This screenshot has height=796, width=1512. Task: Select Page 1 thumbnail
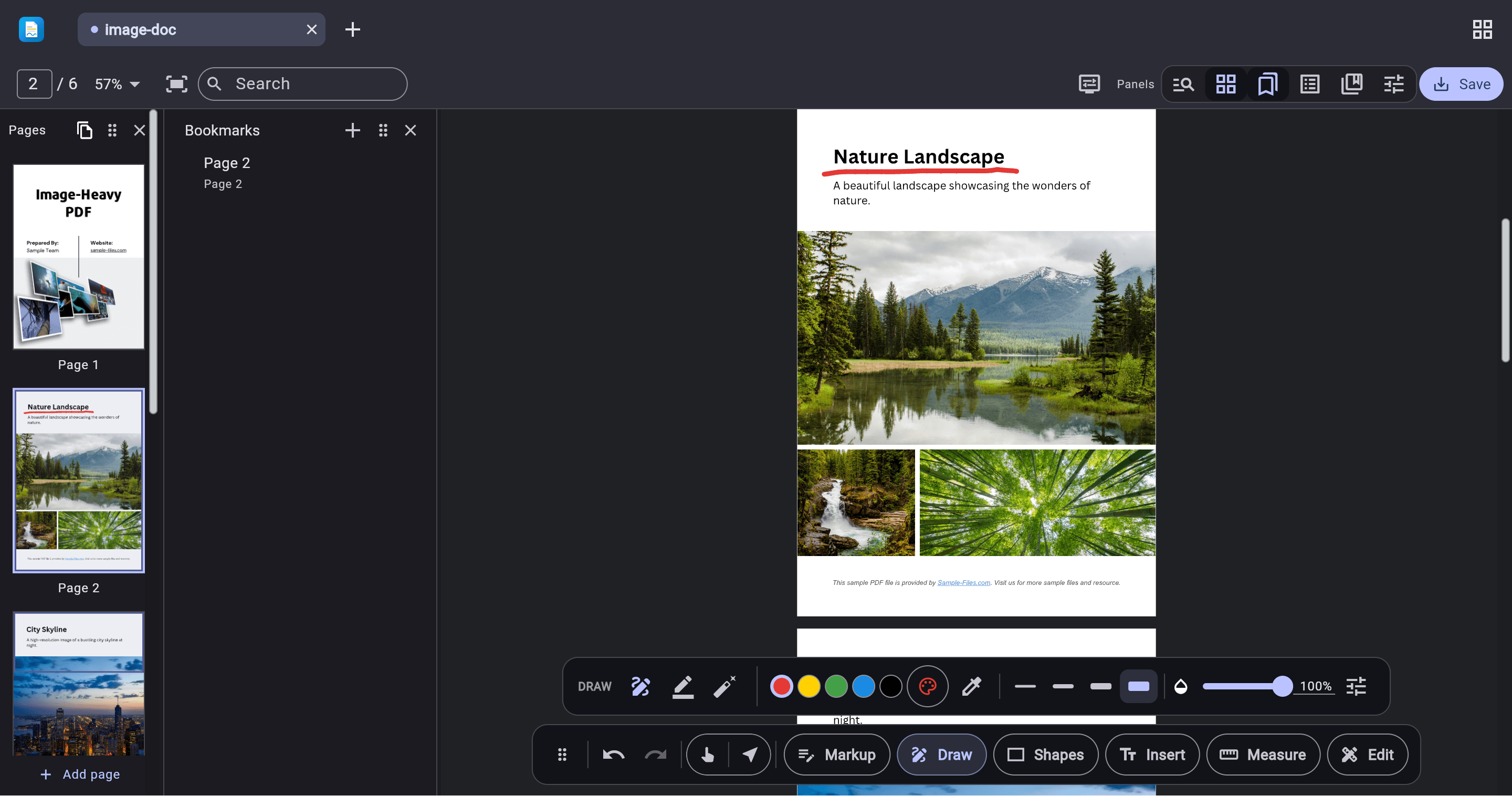(79, 257)
